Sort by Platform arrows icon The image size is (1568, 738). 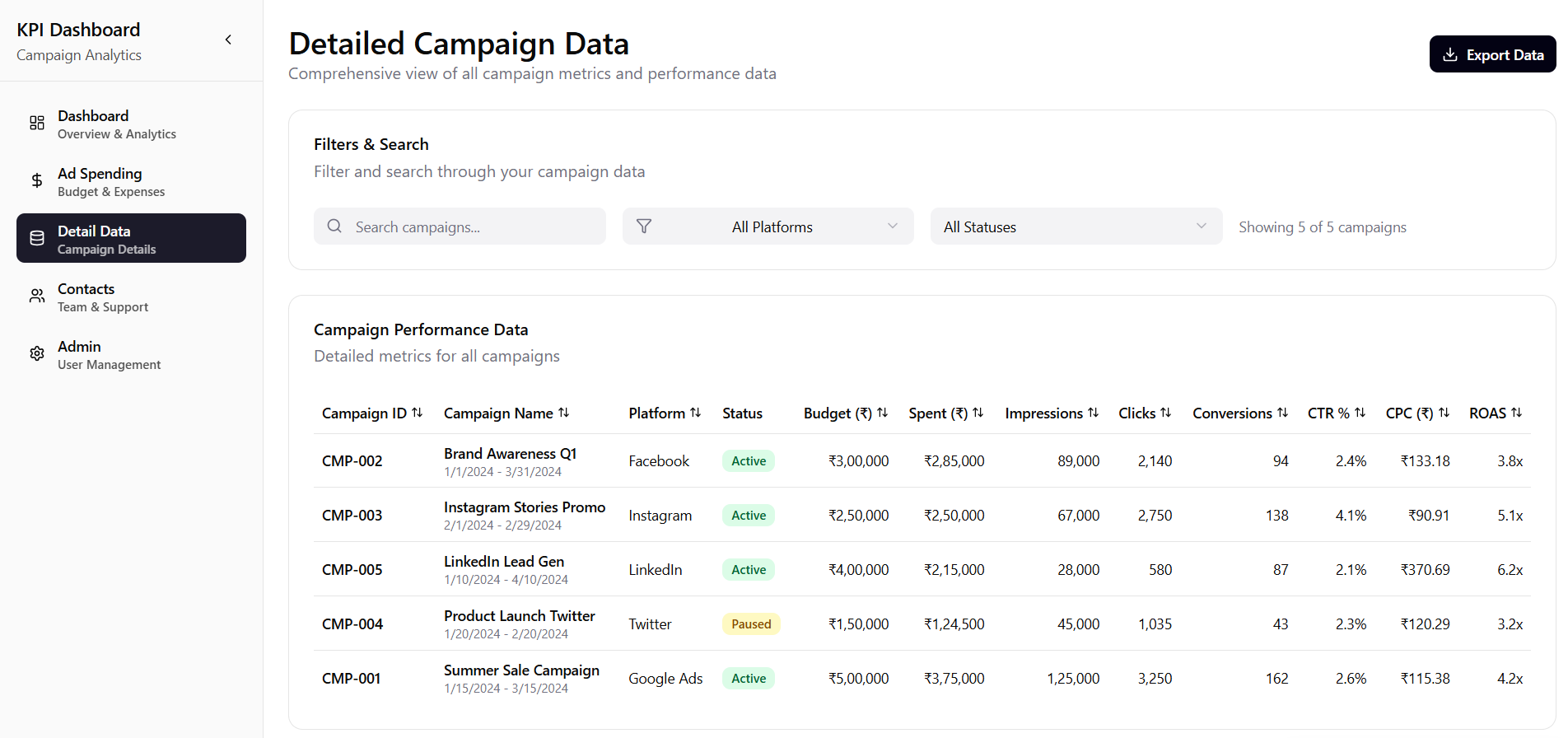click(696, 413)
